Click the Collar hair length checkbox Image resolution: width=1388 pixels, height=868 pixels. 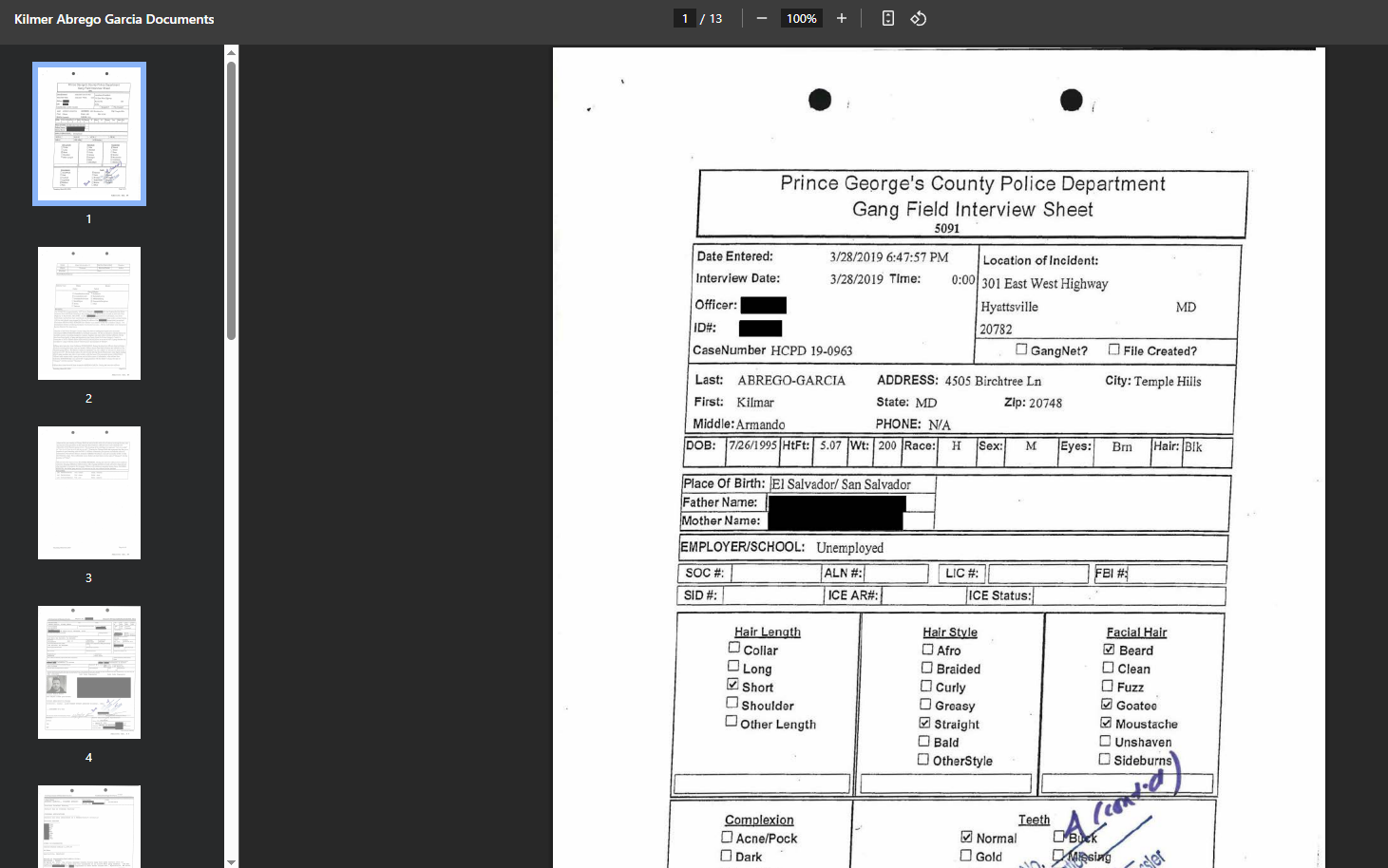[x=733, y=648]
